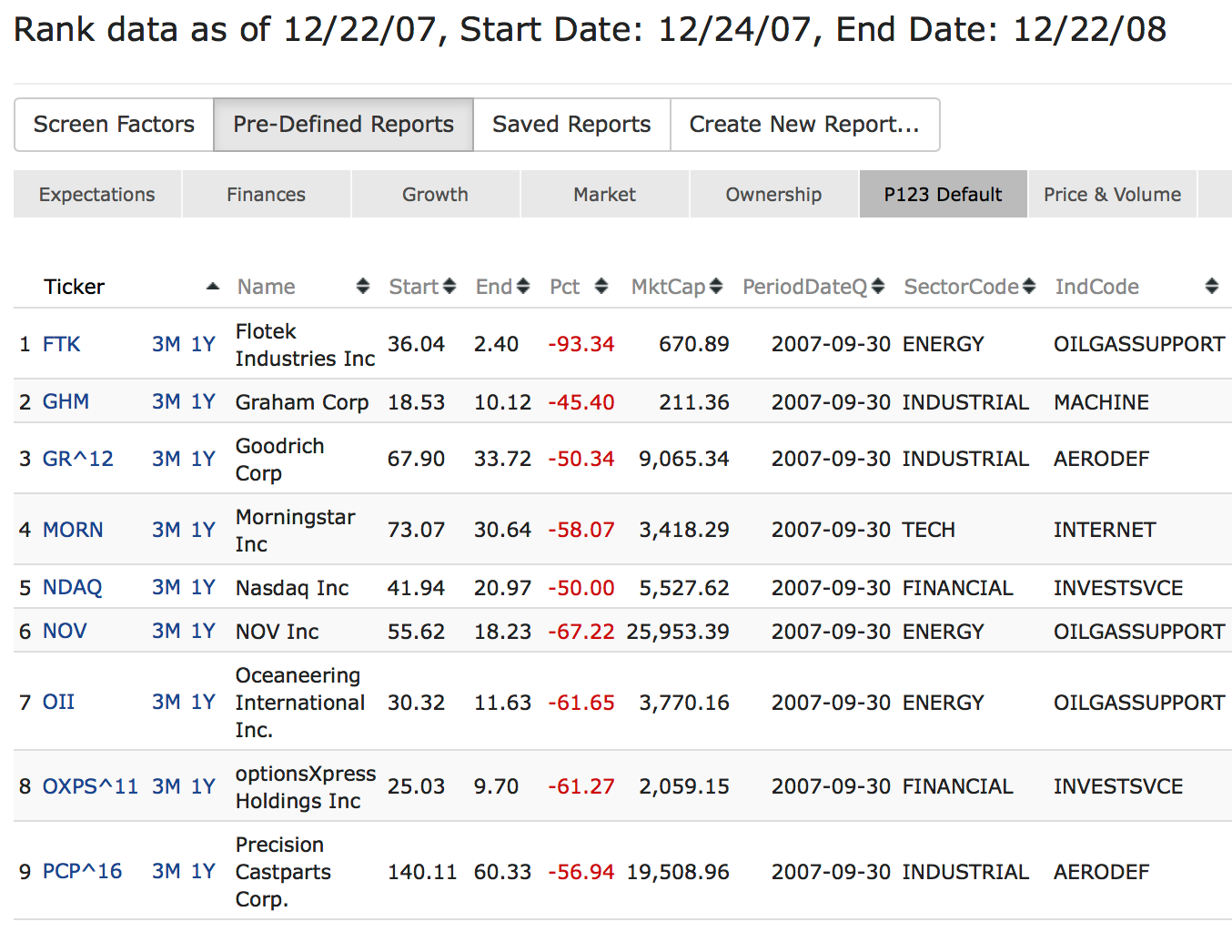Open the GR^12 ticker link
This screenshot has width=1232, height=952.
[78, 459]
